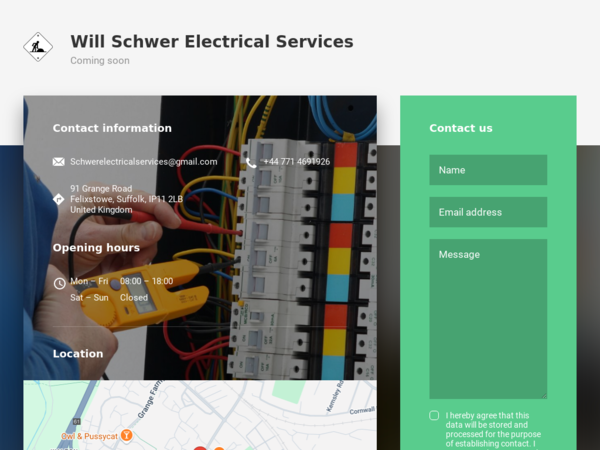The image size is (600, 450).
Task: Click the Will Schwer Electrical Services title
Action: 212,42
